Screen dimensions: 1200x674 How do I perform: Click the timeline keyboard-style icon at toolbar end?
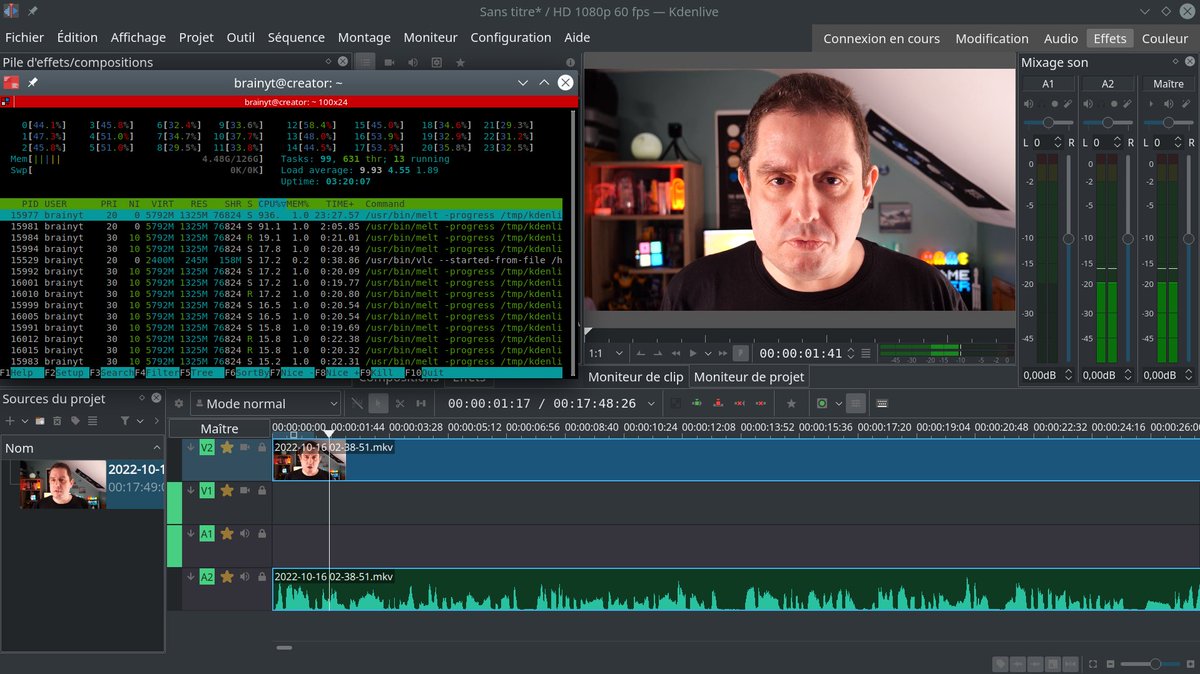tap(882, 404)
